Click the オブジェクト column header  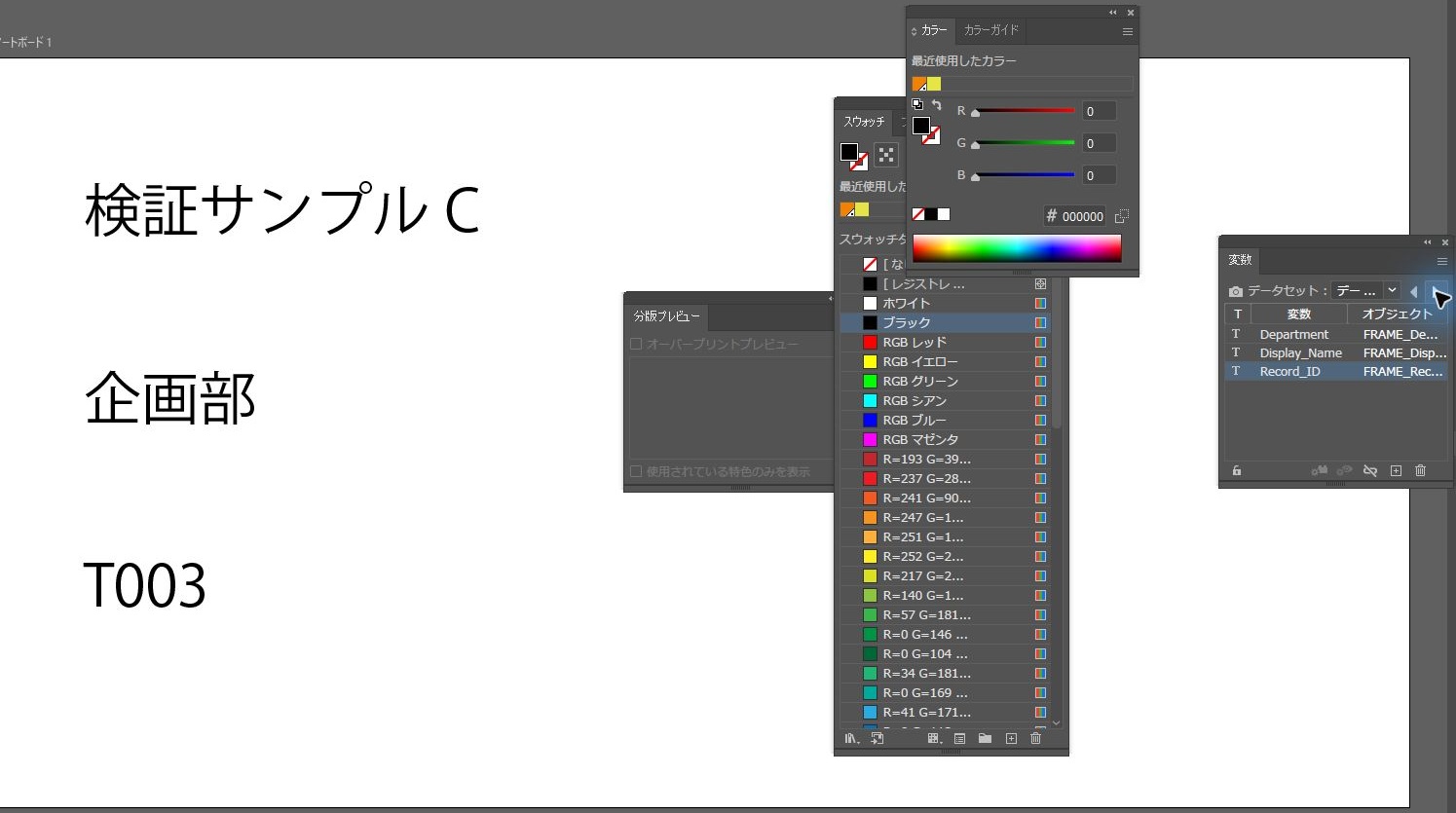pos(1398,314)
